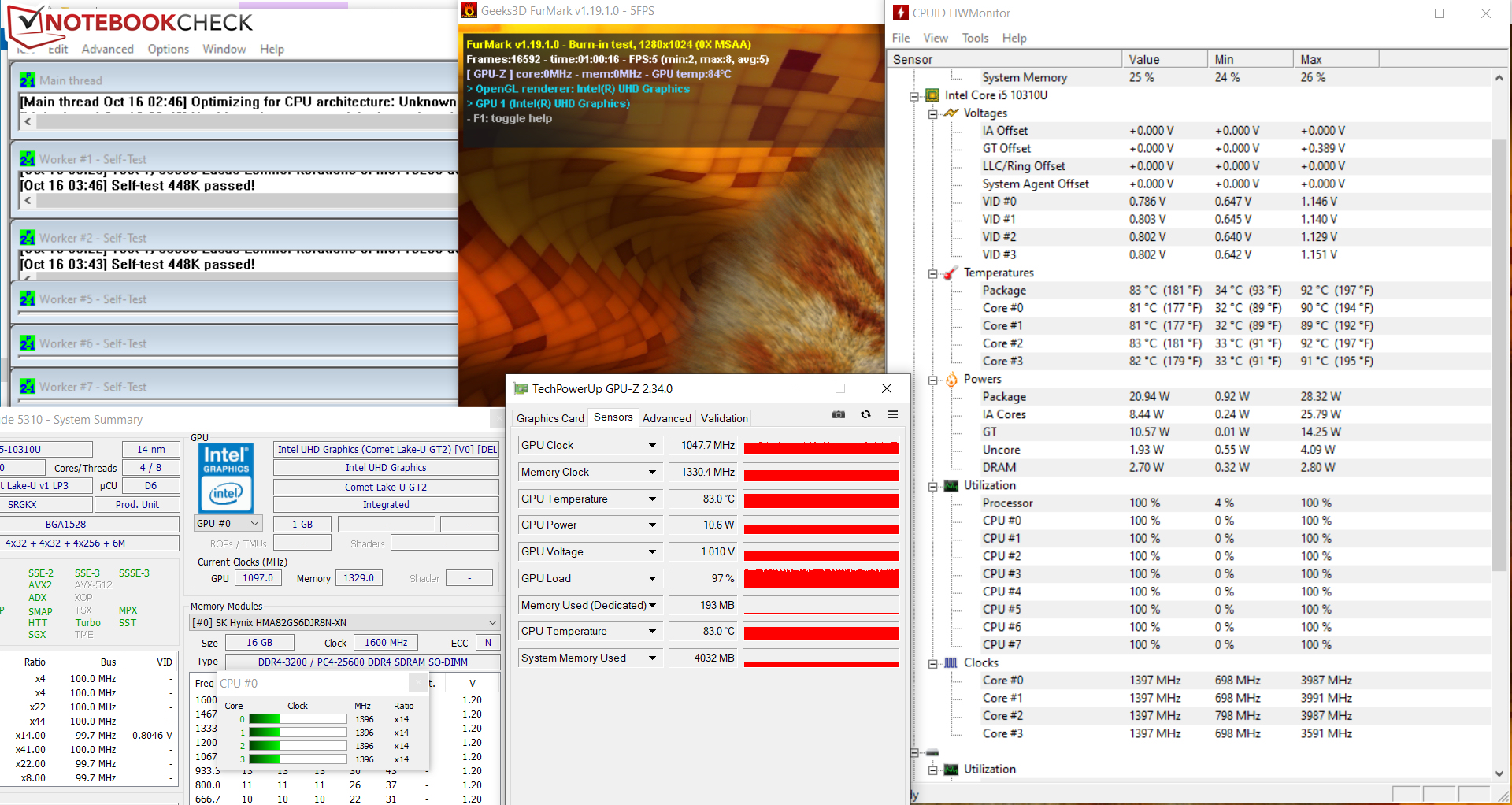The height and width of the screenshot is (805, 1512).
Task: Click the GPU current clock field 1097.0
Action: 258,578
